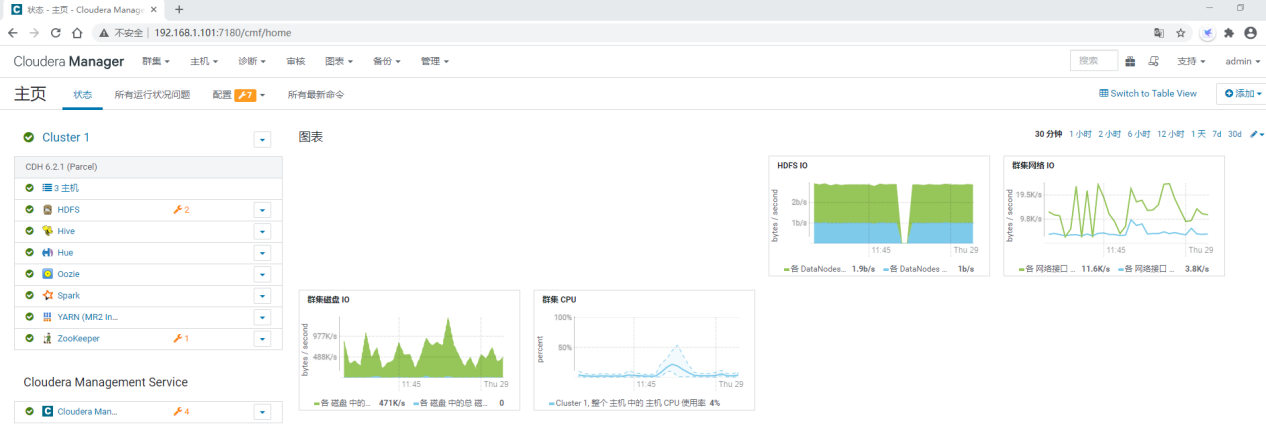Open the Chrome profile avatar icon

pos(1250,32)
